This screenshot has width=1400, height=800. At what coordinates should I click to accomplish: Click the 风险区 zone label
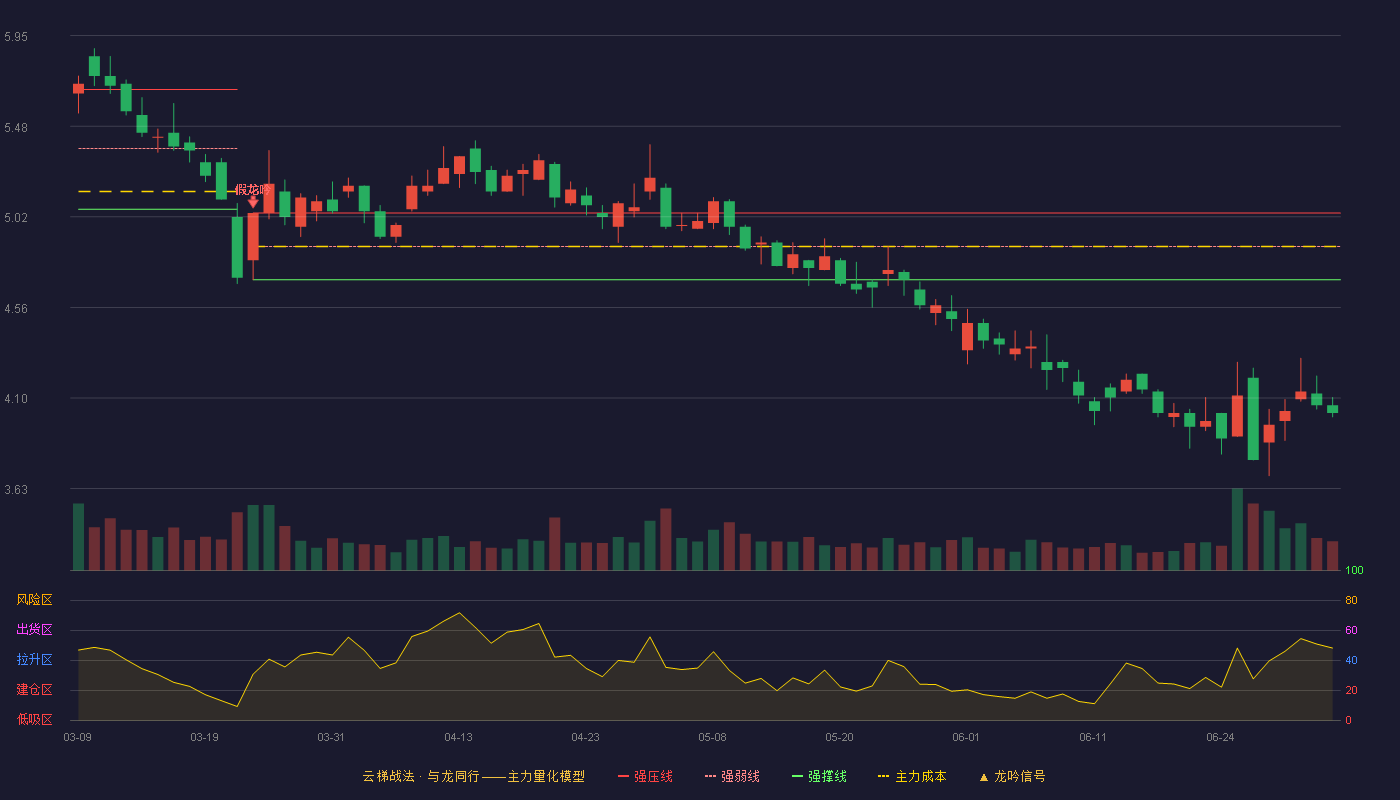click(34, 600)
